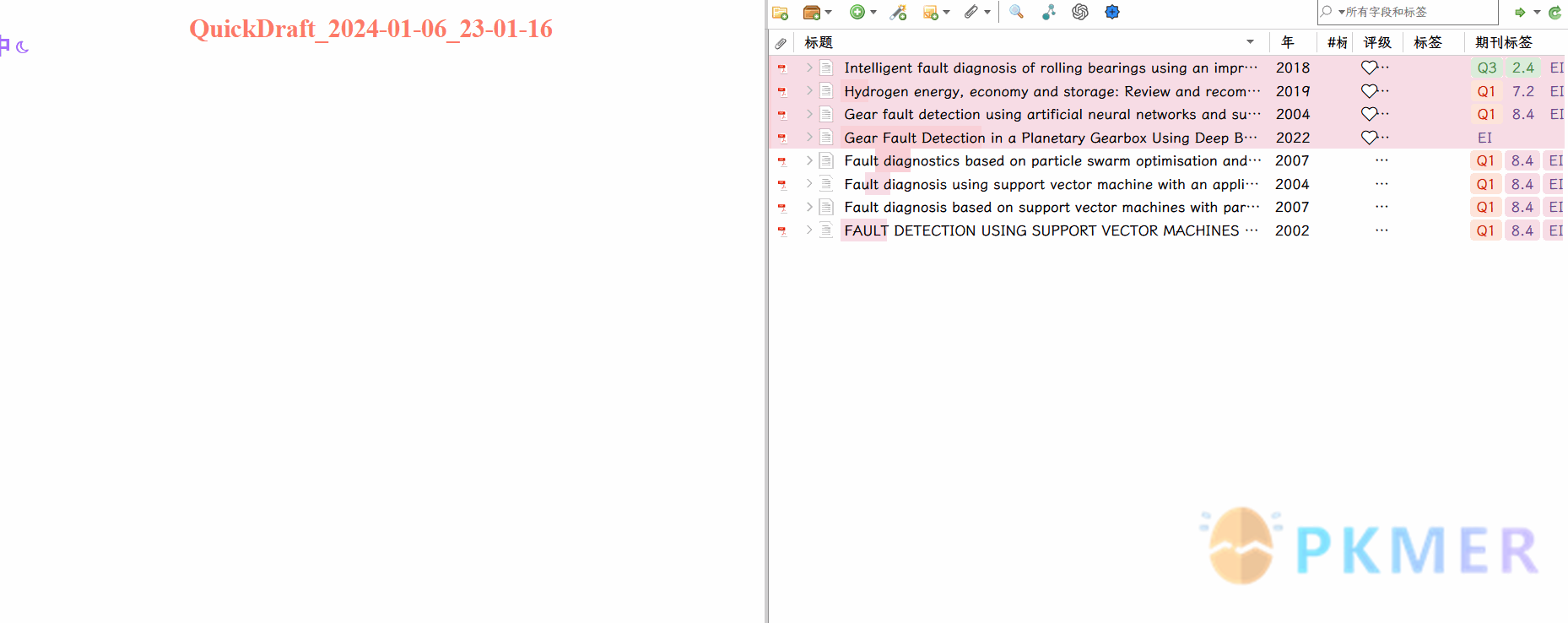Open the Locate arrow dropdown
This screenshot has height=623, width=1568.
(x=1537, y=13)
